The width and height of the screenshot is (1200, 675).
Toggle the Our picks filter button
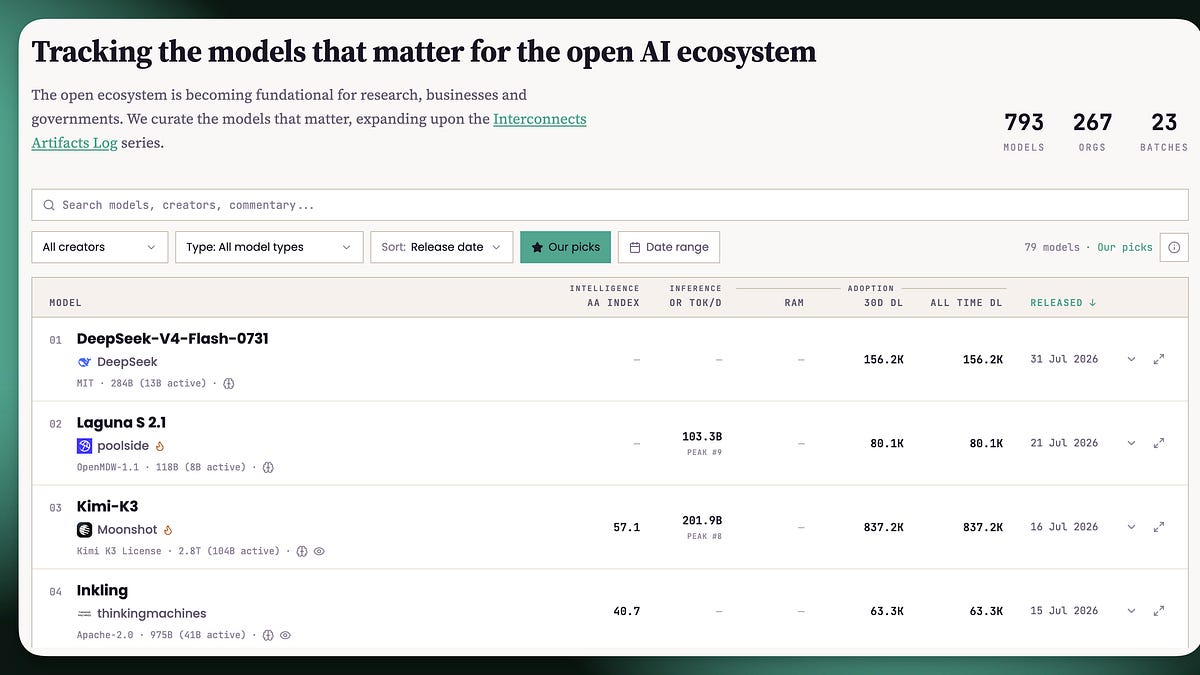tap(565, 247)
